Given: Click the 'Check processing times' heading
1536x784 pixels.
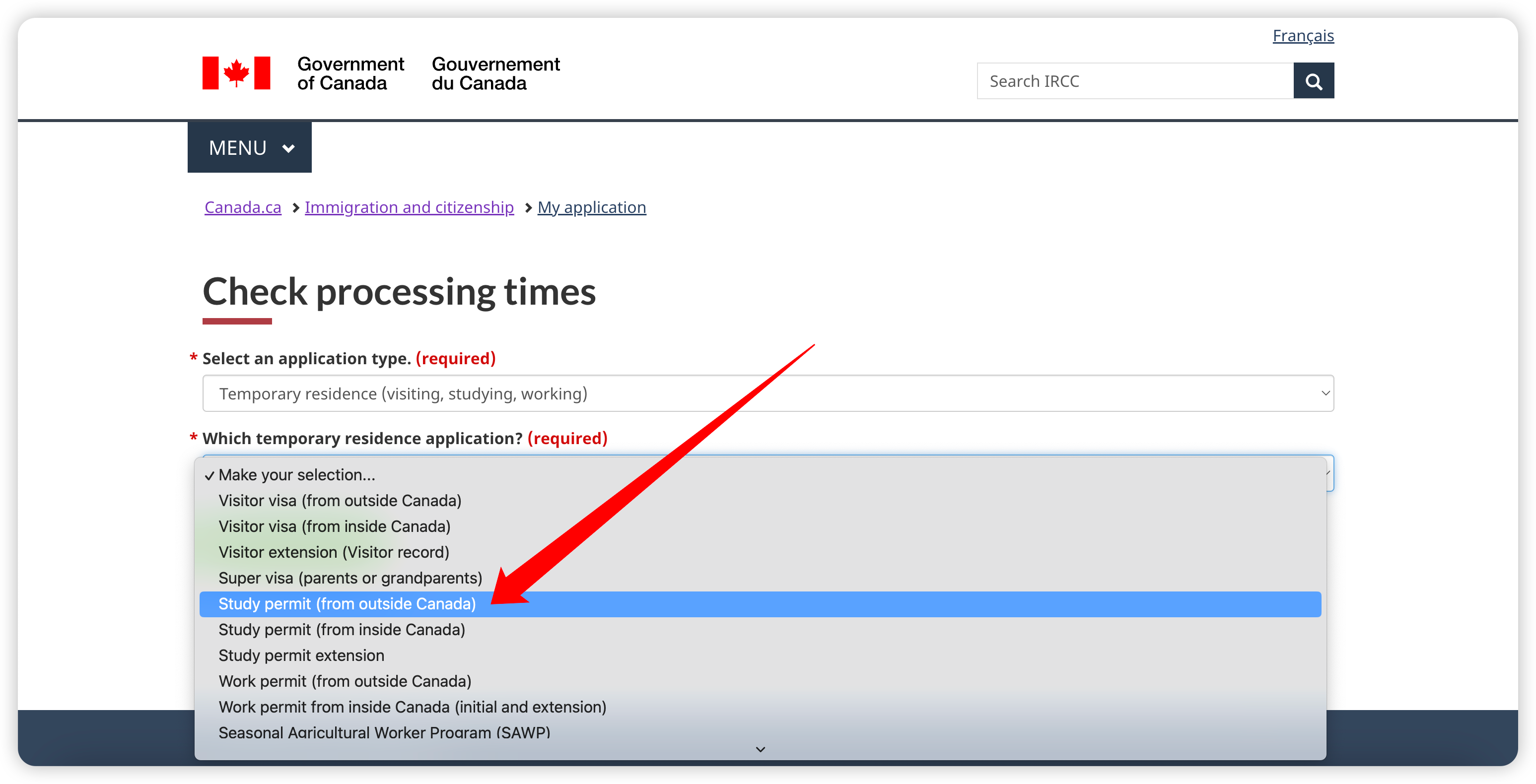Looking at the screenshot, I should (399, 292).
